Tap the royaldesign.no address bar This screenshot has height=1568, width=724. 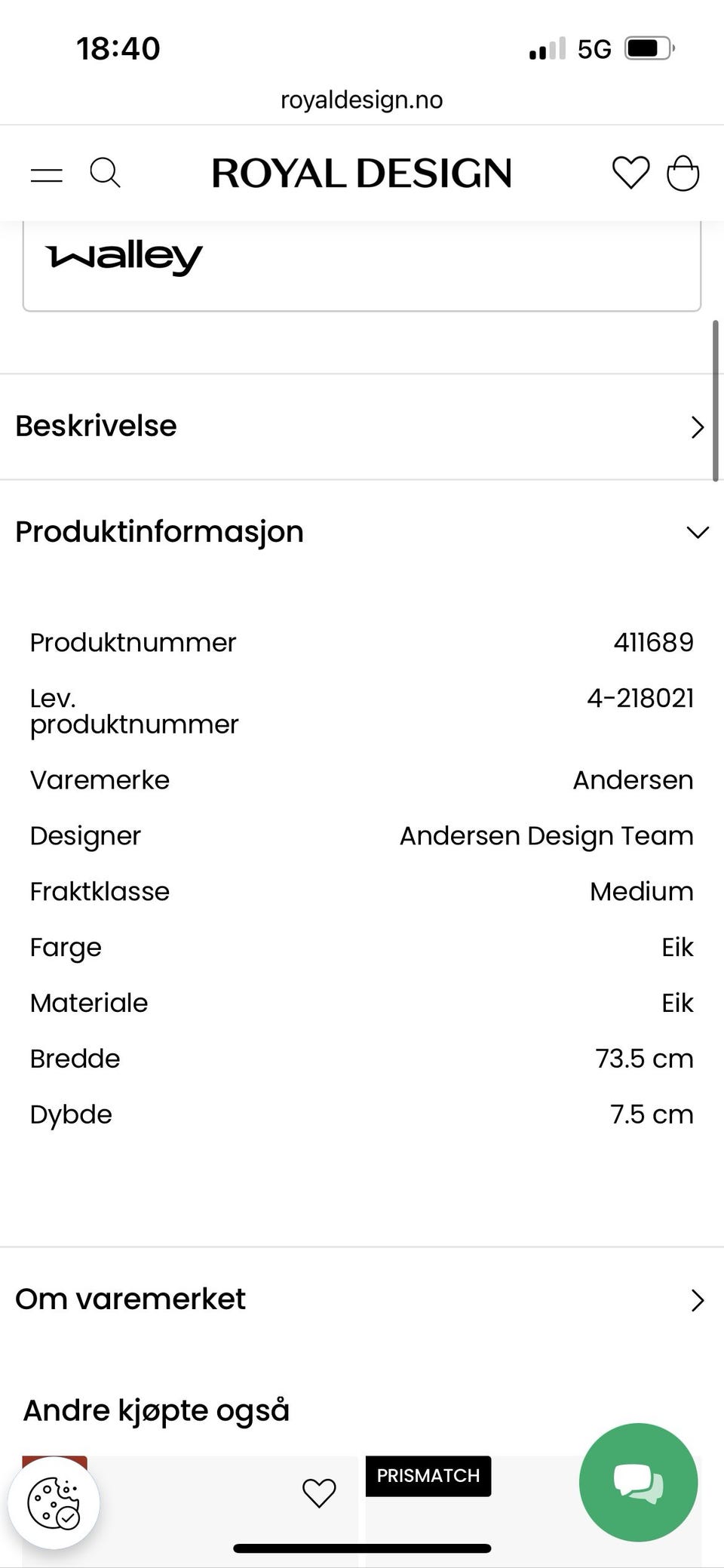click(362, 100)
